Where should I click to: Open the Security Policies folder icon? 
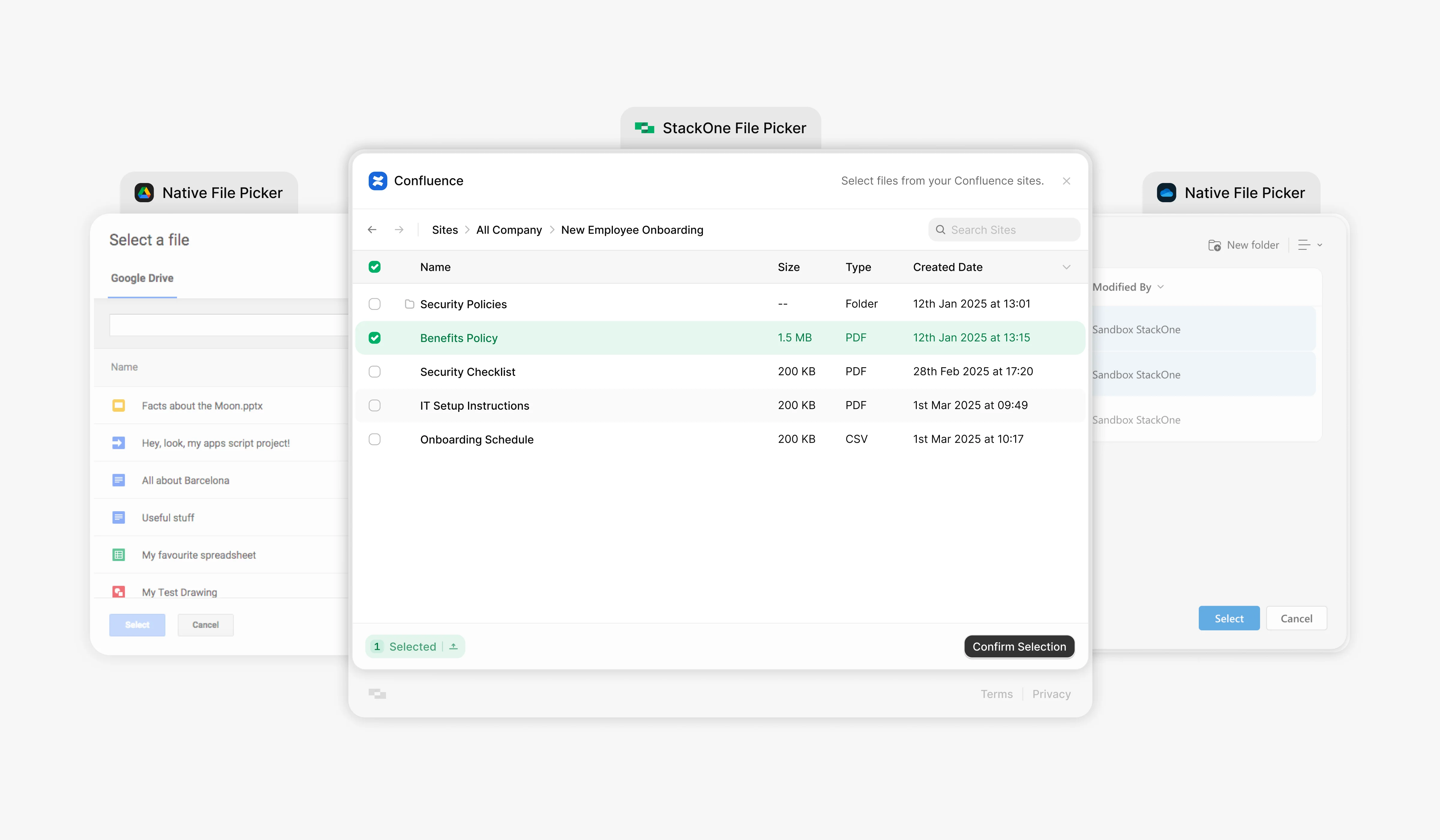pyautogui.click(x=410, y=304)
